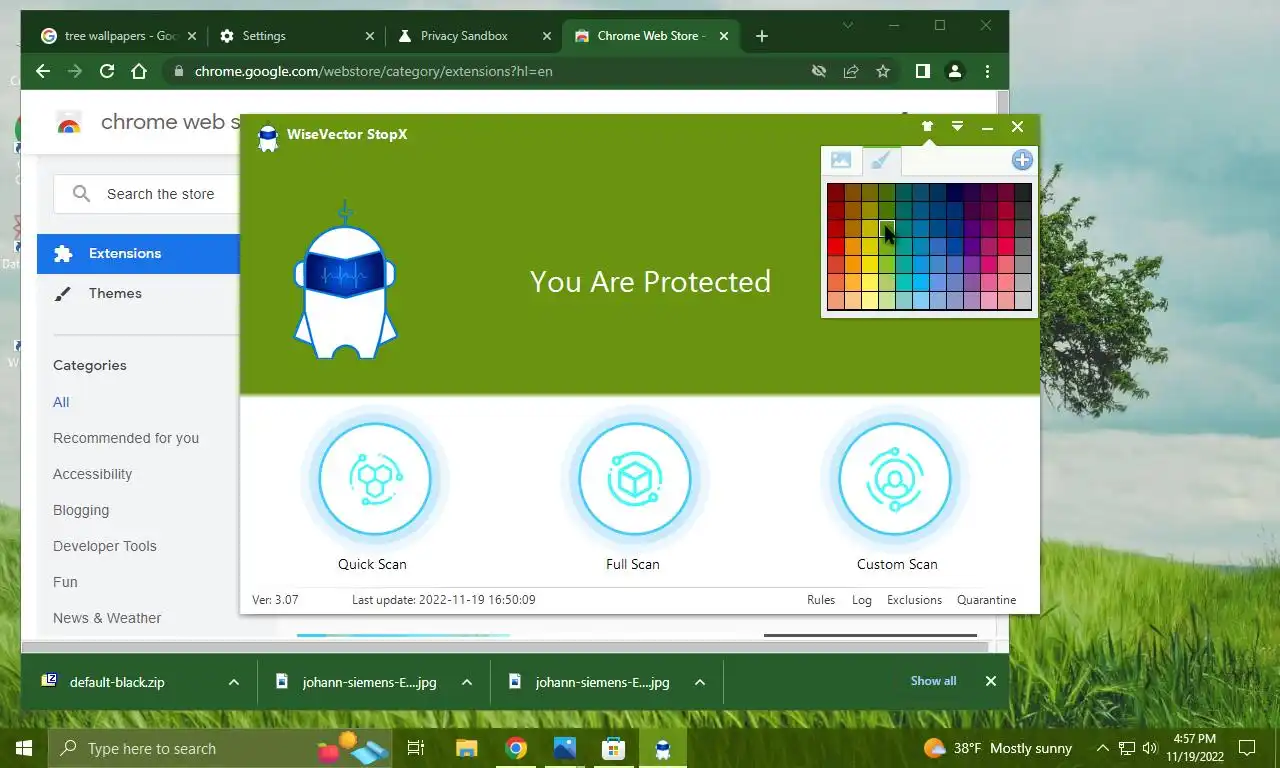The height and width of the screenshot is (768, 1280).
Task: Pick the outlined green swatch in the palette
Action: click(x=887, y=229)
